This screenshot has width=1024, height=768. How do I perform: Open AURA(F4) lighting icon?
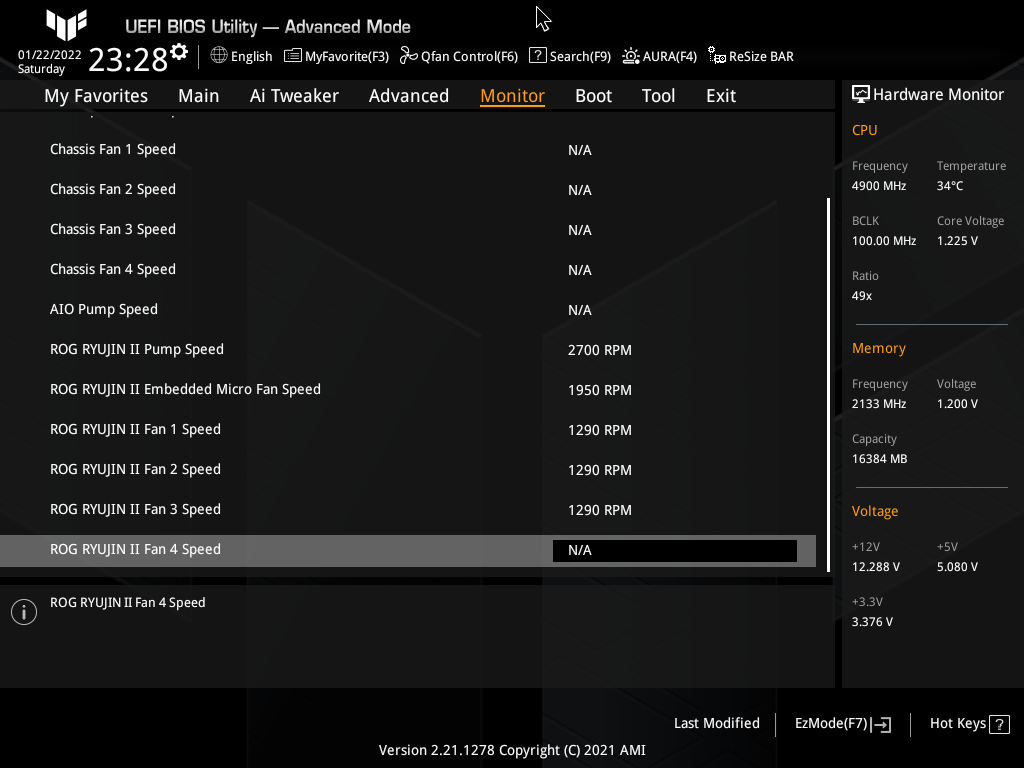tap(630, 56)
